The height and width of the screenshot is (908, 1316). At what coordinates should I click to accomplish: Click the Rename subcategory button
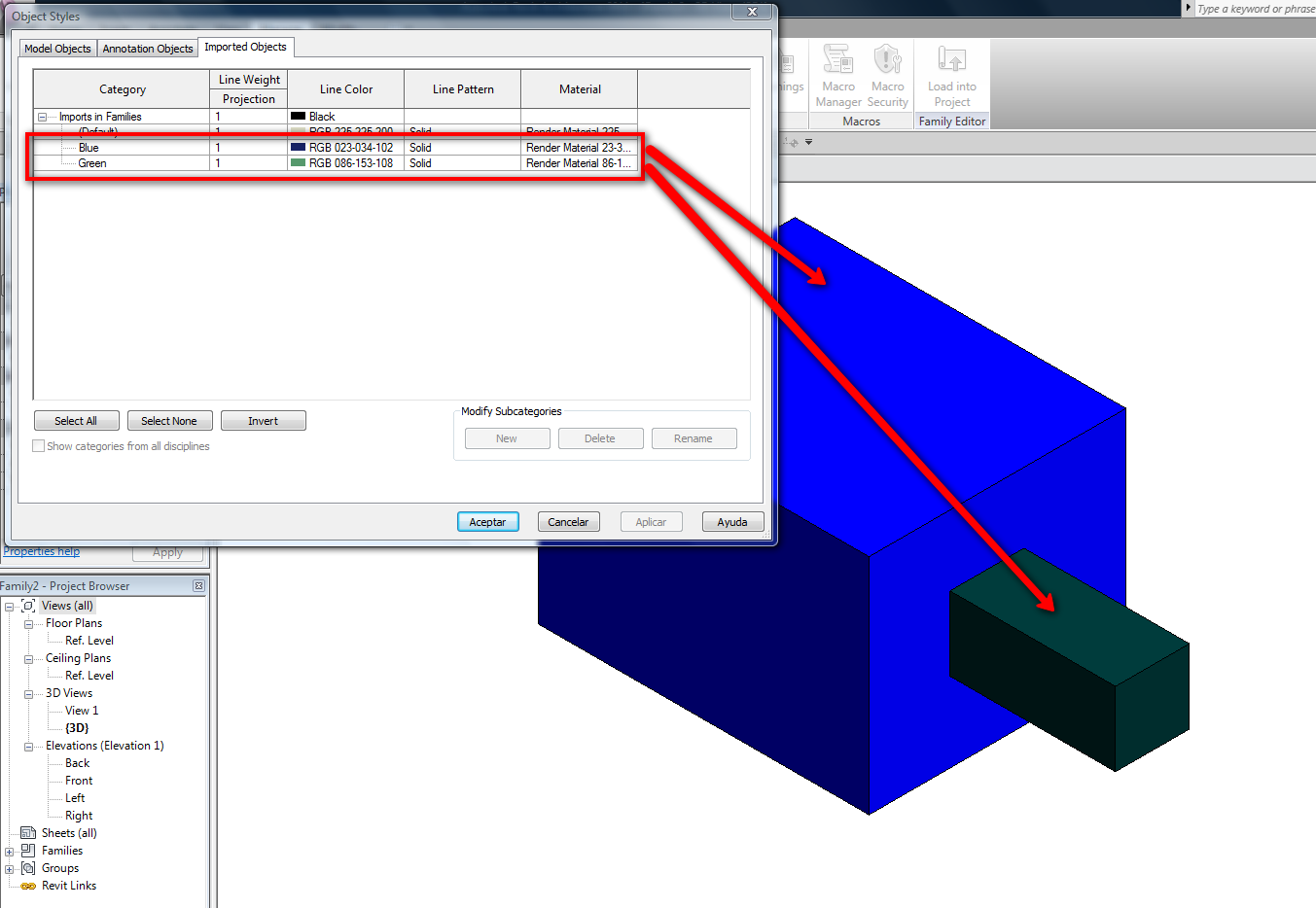(x=694, y=438)
